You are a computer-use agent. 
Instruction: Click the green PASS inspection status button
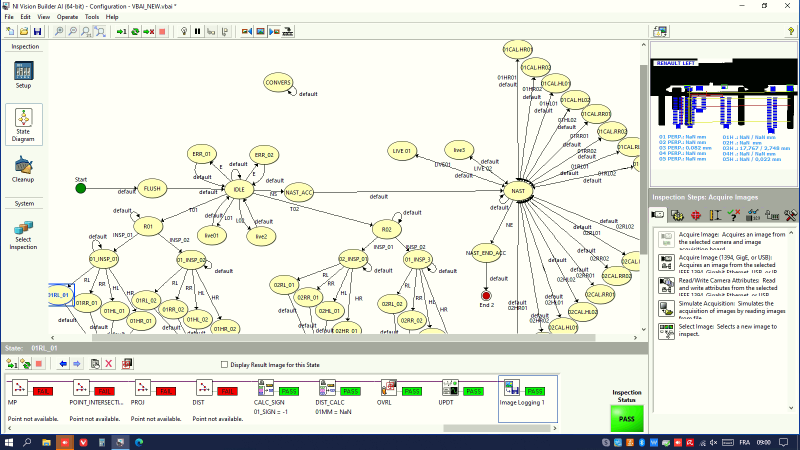(x=625, y=420)
